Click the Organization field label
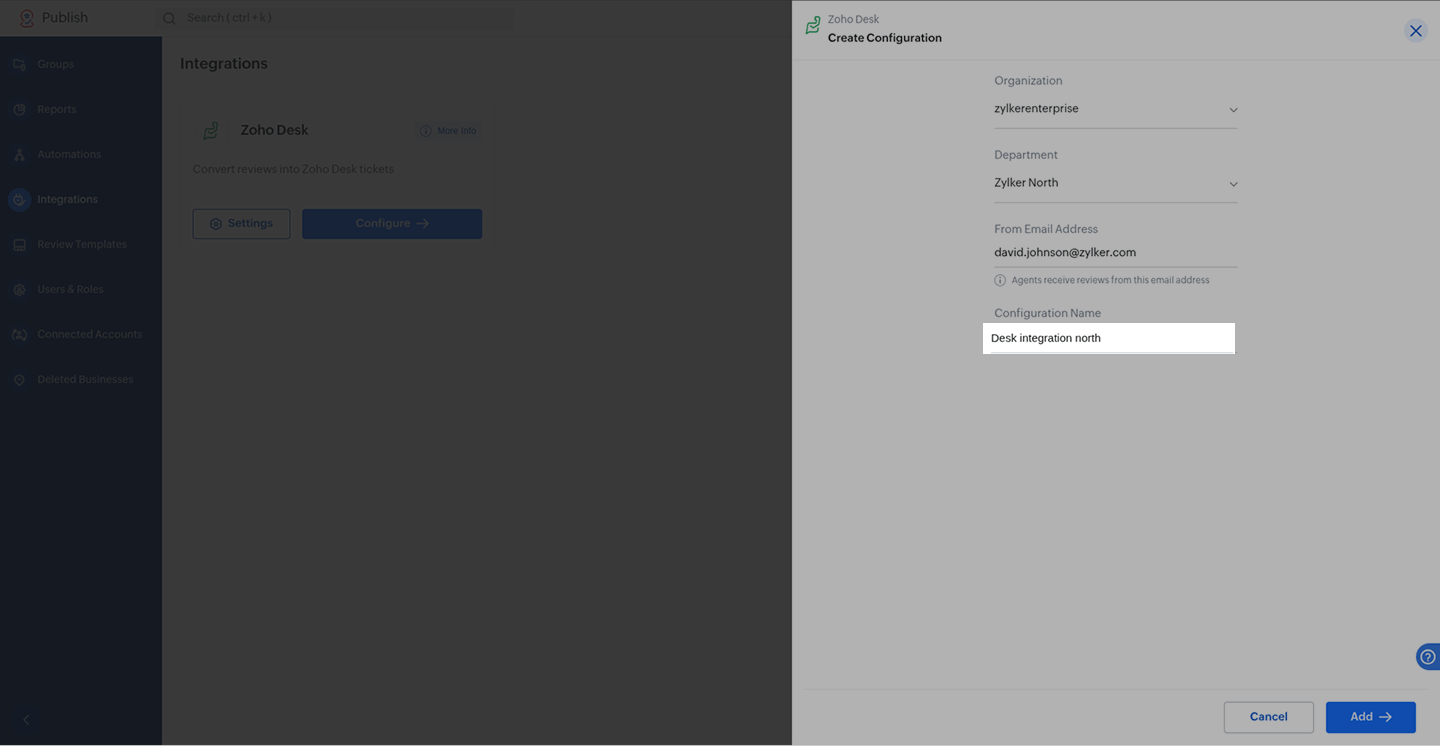Screen dimensions: 1440x748 [x=1028, y=81]
